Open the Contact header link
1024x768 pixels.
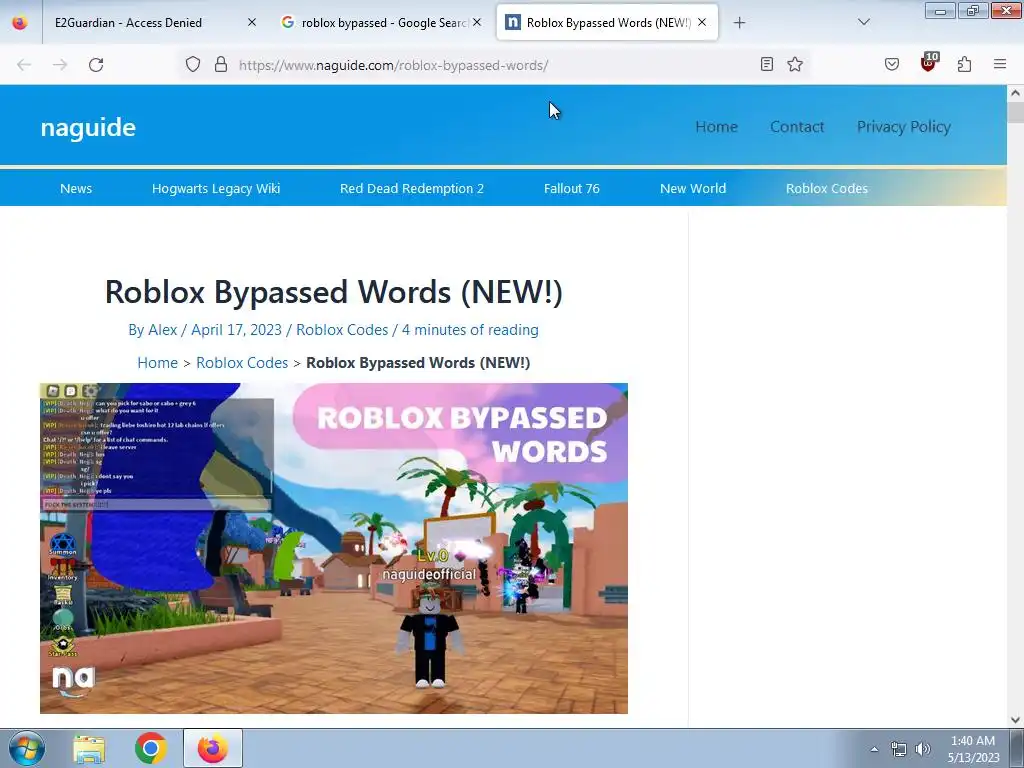797,127
